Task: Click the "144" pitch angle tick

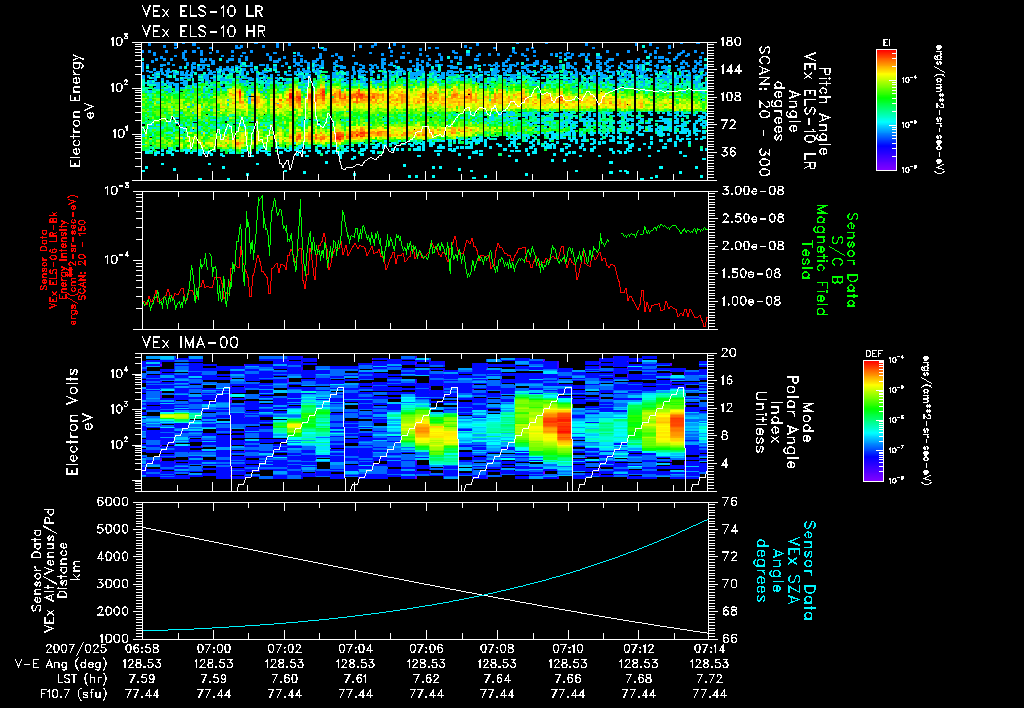Action: click(729, 69)
